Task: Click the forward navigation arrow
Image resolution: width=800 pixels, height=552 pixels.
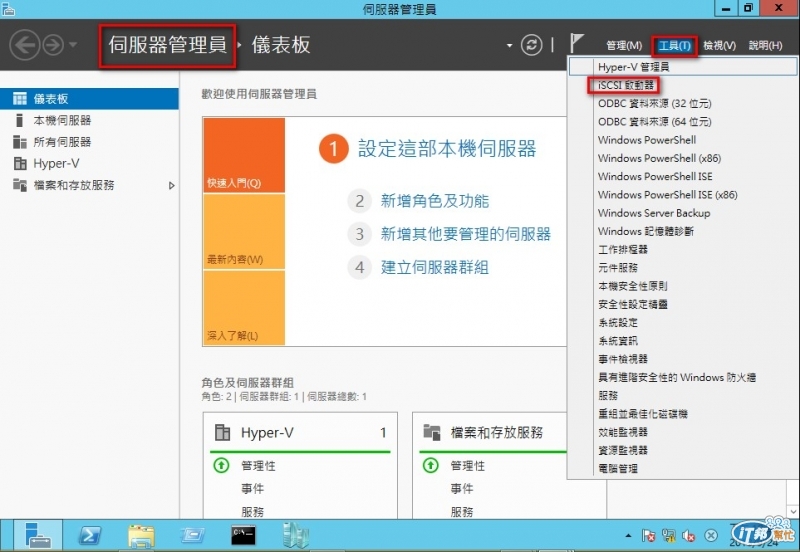Action: point(53,45)
